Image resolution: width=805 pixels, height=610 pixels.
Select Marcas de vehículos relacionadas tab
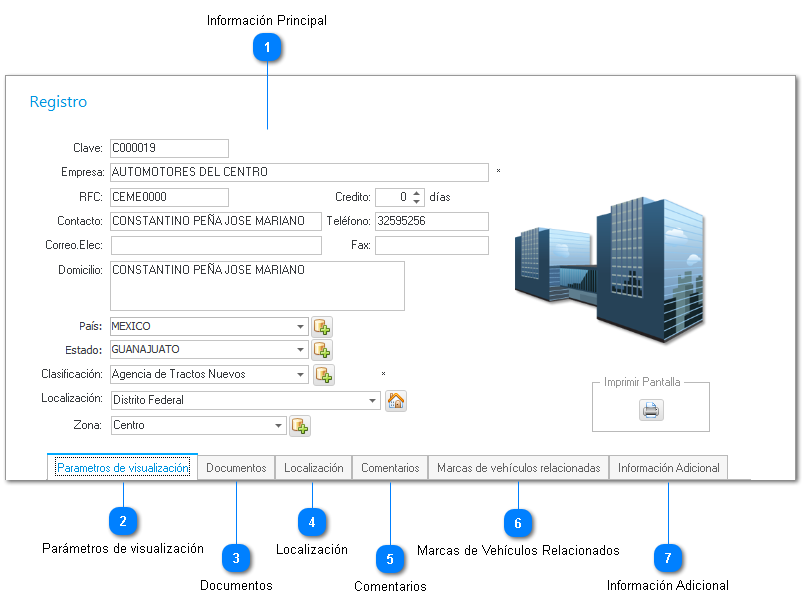pos(518,468)
